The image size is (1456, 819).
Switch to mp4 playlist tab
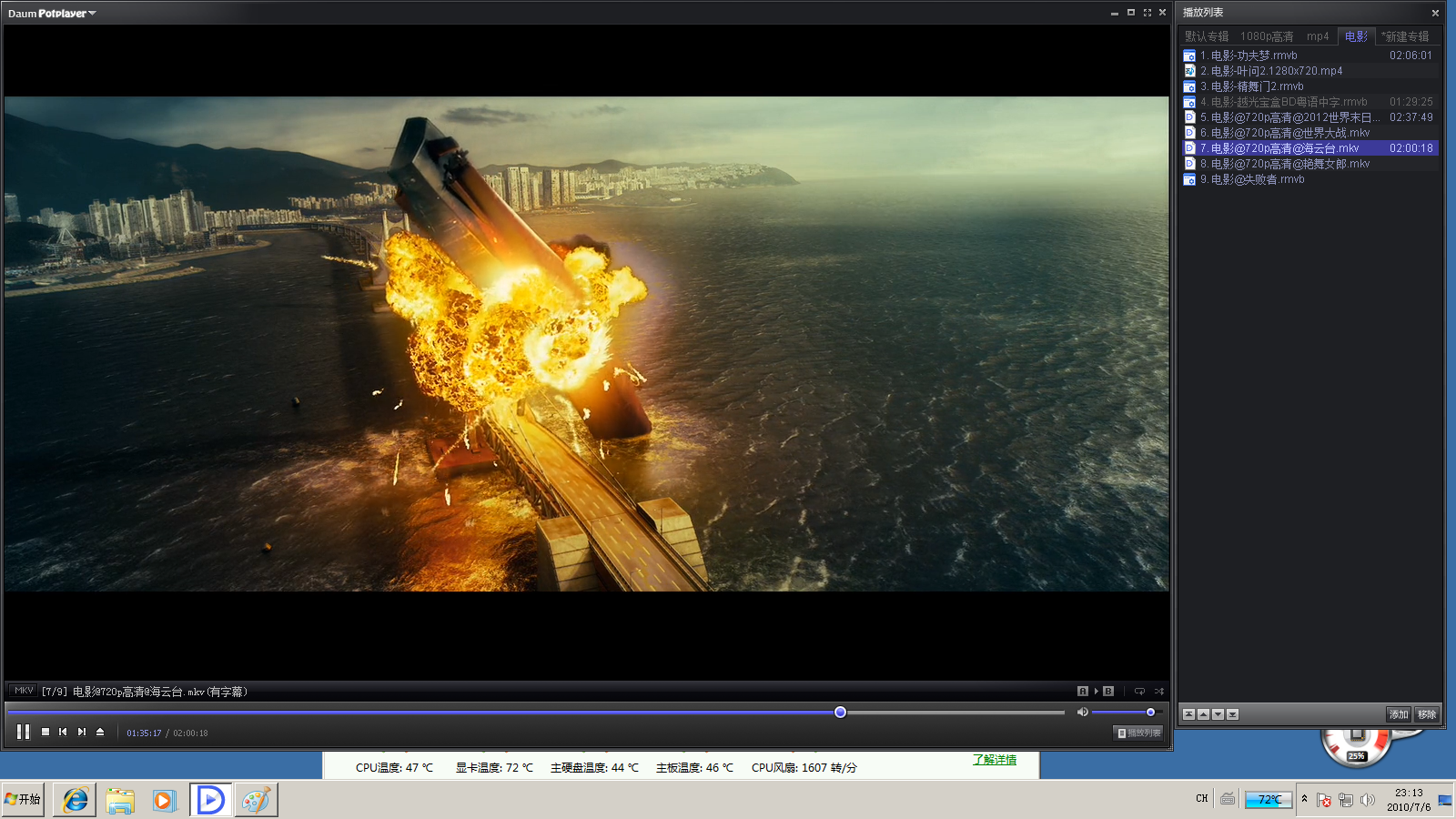pyautogui.click(x=1318, y=36)
